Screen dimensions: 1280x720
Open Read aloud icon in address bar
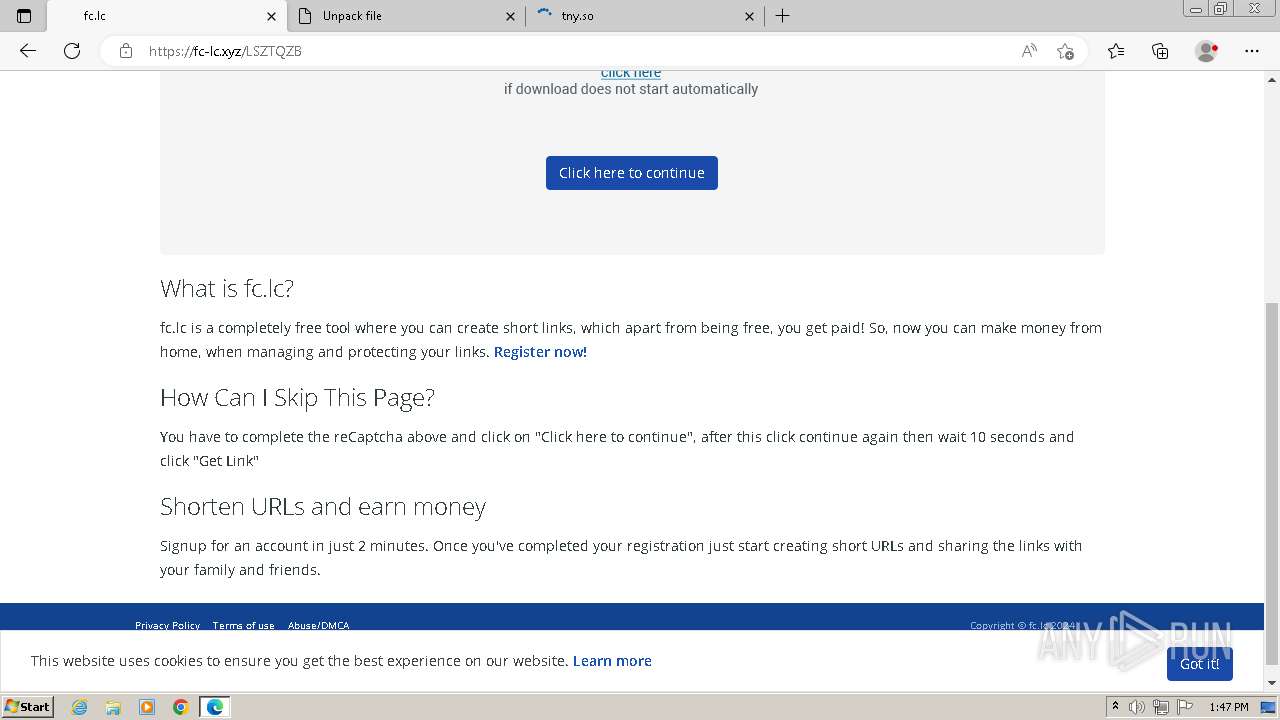point(1029,51)
